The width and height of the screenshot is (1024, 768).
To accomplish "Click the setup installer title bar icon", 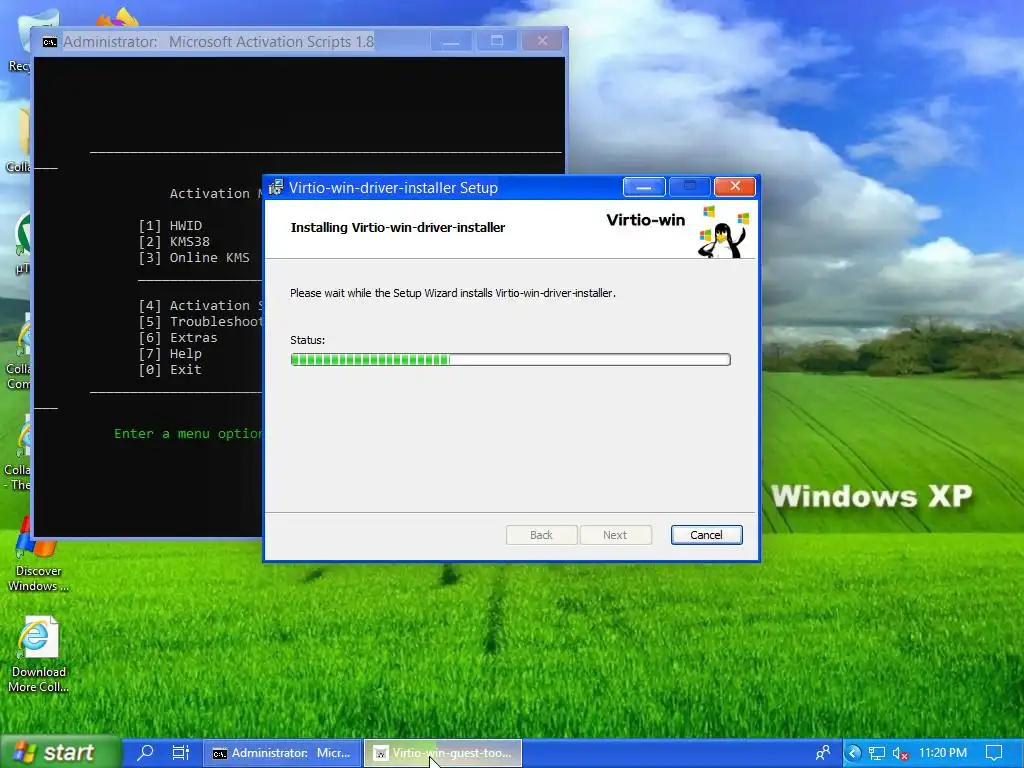I will pyautogui.click(x=276, y=187).
